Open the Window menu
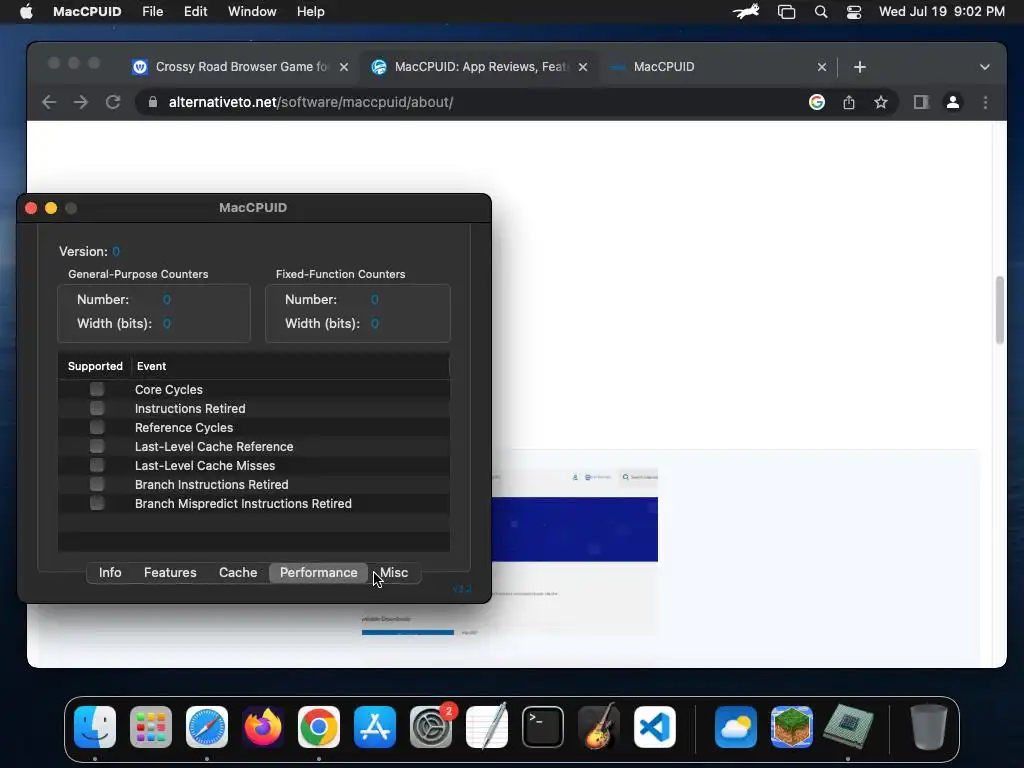This screenshot has height=768, width=1024. tap(252, 12)
